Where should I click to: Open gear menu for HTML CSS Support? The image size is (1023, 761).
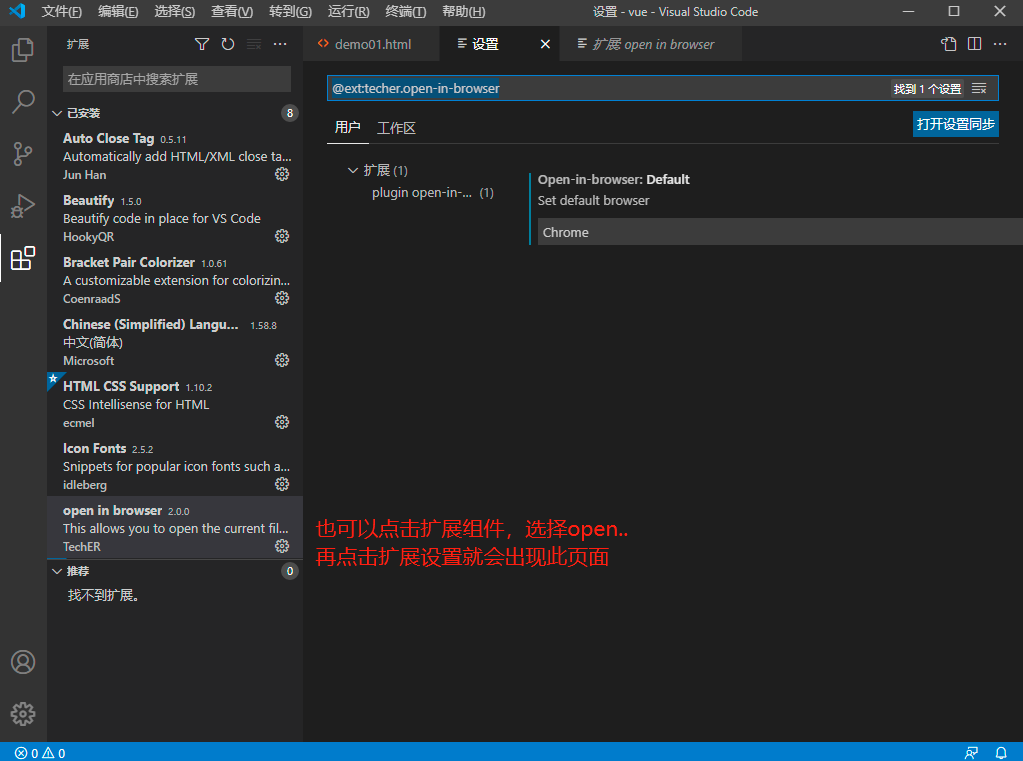click(282, 422)
